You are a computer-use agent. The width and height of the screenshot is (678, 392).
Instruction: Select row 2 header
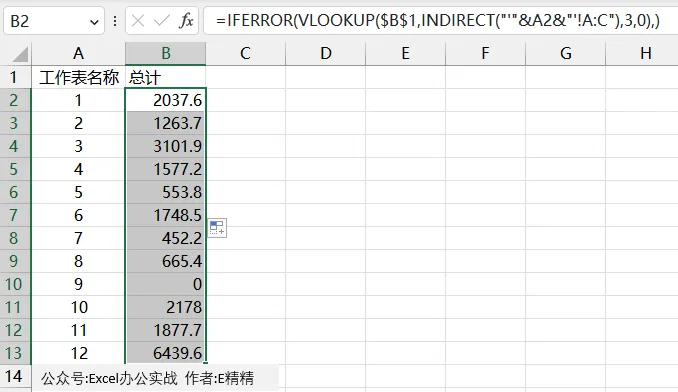click(x=15, y=100)
